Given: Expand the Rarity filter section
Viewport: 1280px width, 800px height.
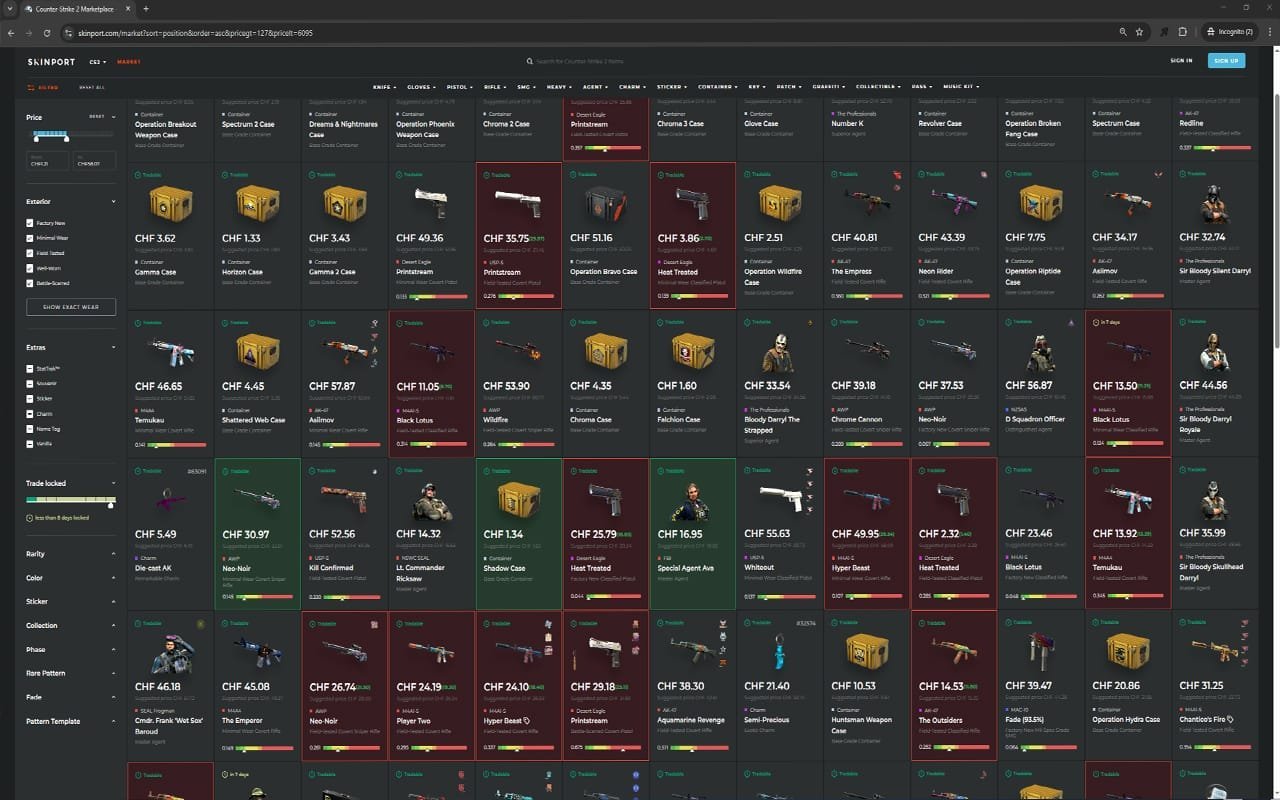Looking at the screenshot, I should tap(70, 553).
